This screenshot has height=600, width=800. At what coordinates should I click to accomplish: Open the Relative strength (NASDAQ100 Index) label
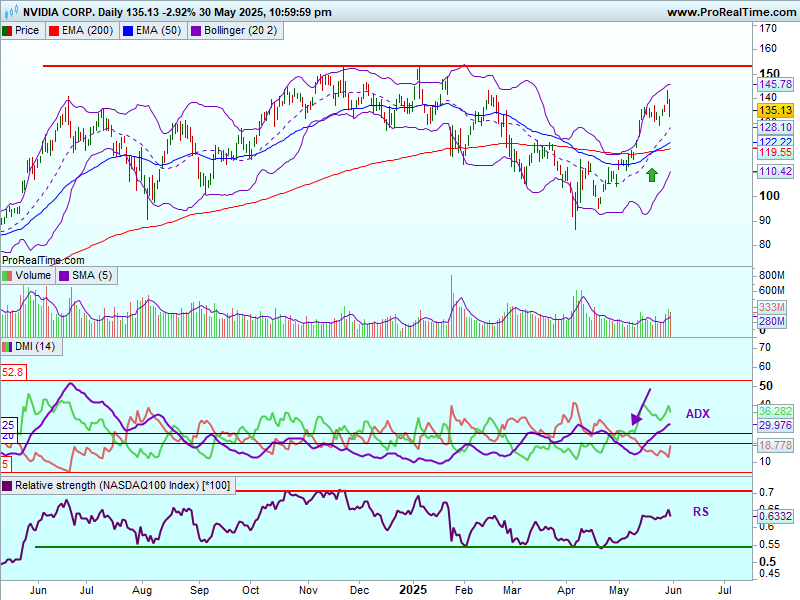point(115,486)
